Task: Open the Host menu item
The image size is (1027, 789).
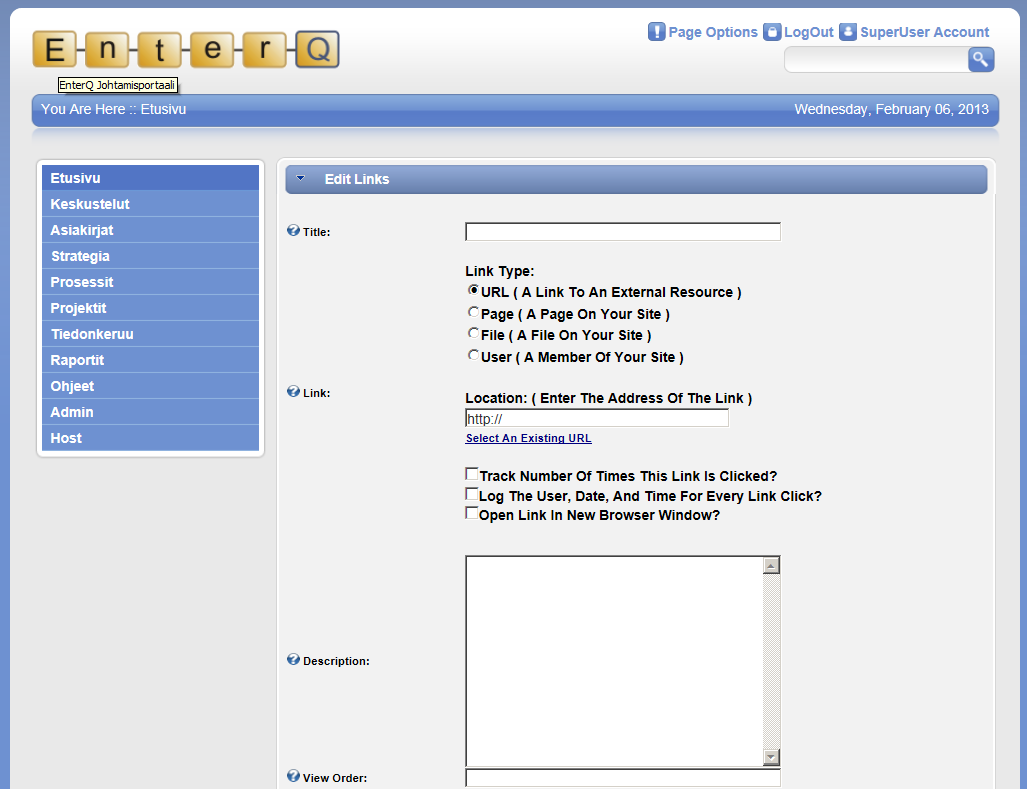Action: click(x=151, y=438)
